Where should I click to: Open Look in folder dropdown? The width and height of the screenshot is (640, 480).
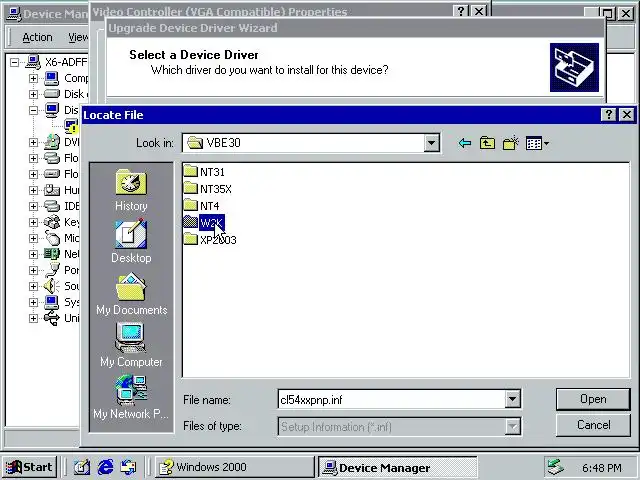coord(431,143)
